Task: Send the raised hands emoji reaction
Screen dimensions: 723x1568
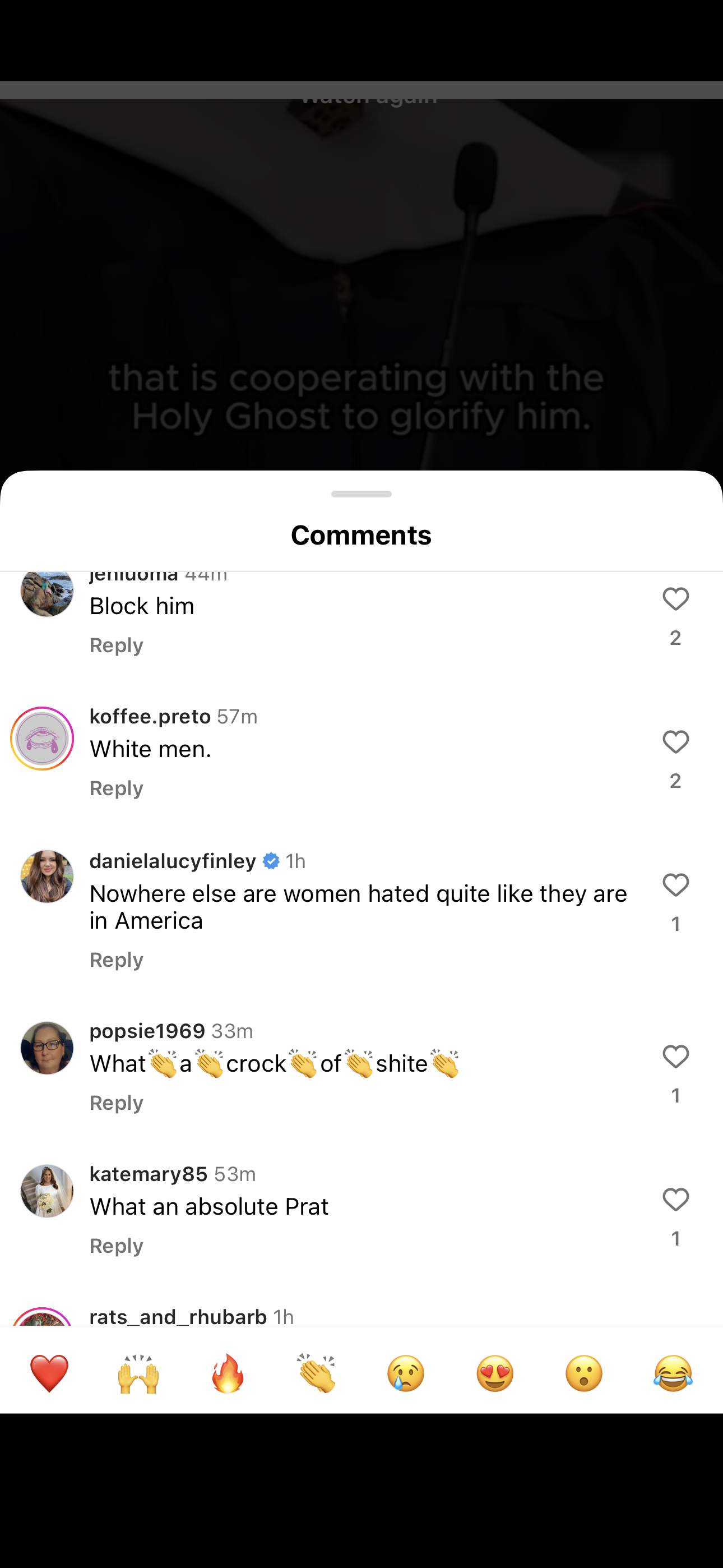Action: (x=138, y=1374)
